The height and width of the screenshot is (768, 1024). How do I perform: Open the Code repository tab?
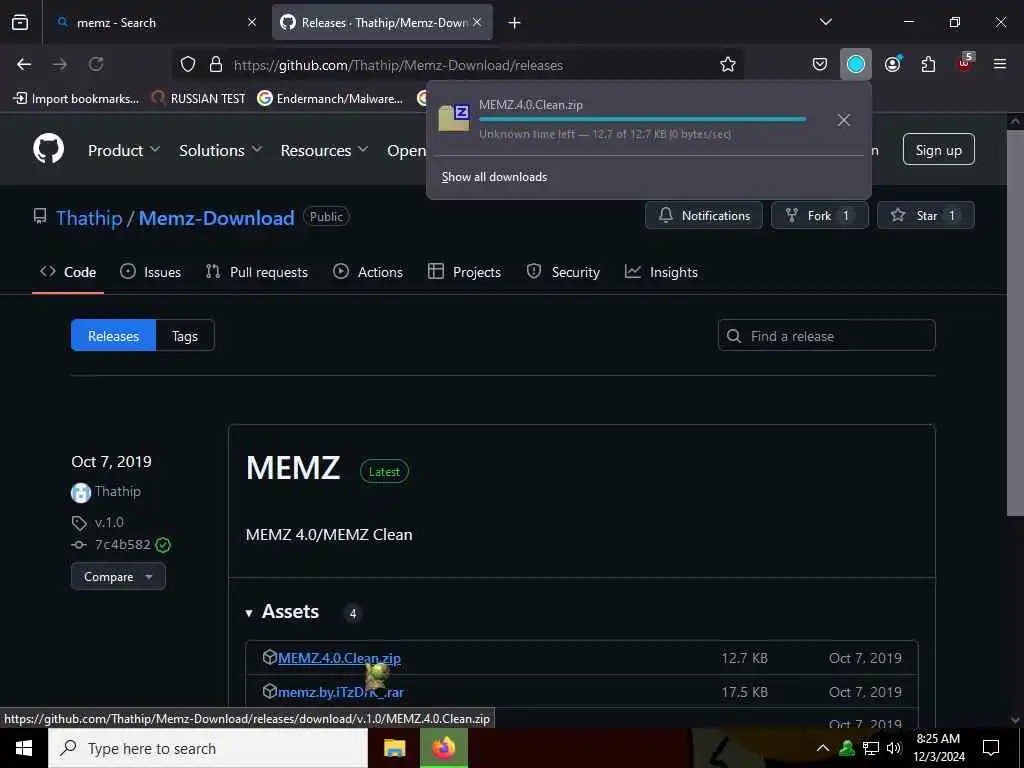point(68,272)
